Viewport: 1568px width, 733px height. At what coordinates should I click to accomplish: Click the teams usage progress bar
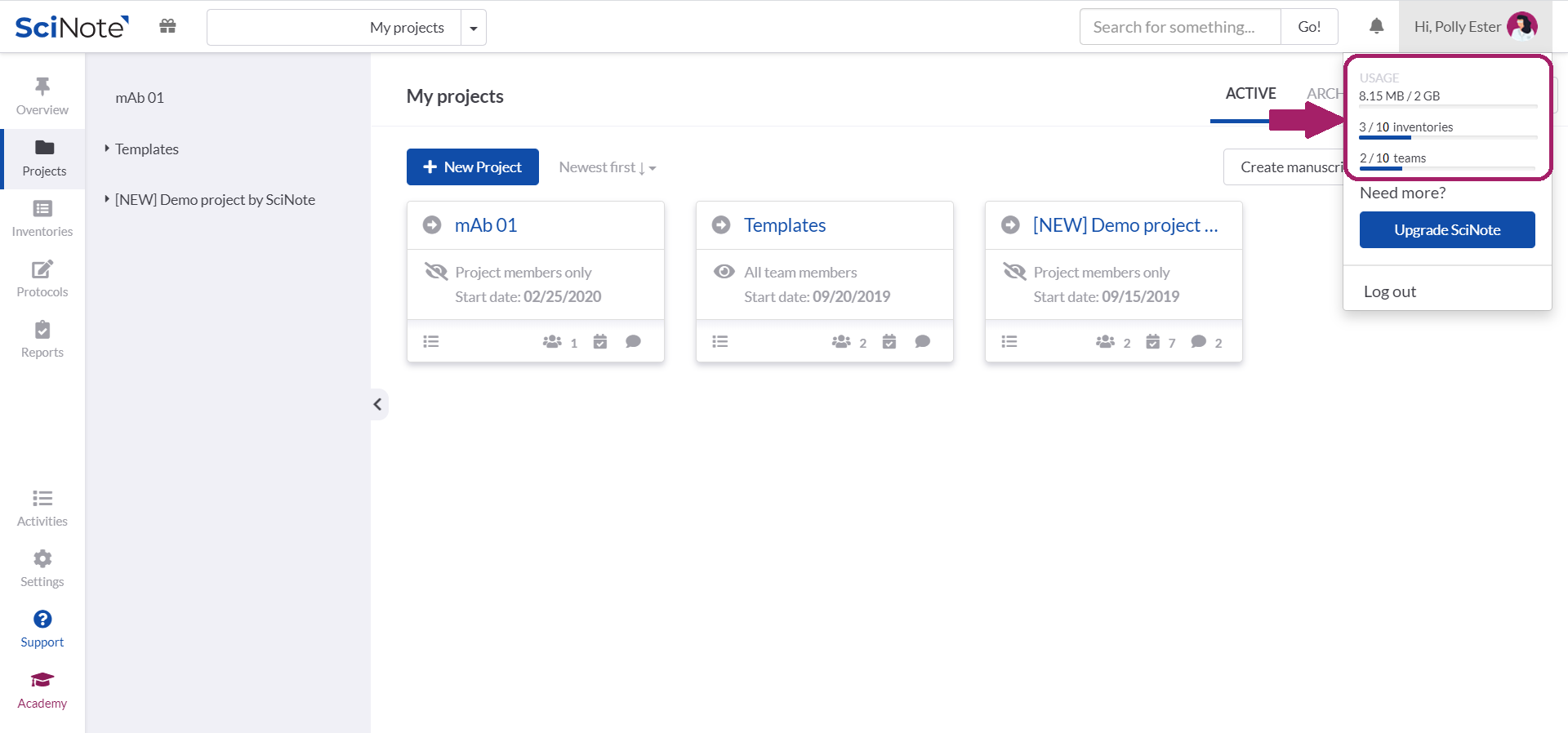(x=1448, y=168)
